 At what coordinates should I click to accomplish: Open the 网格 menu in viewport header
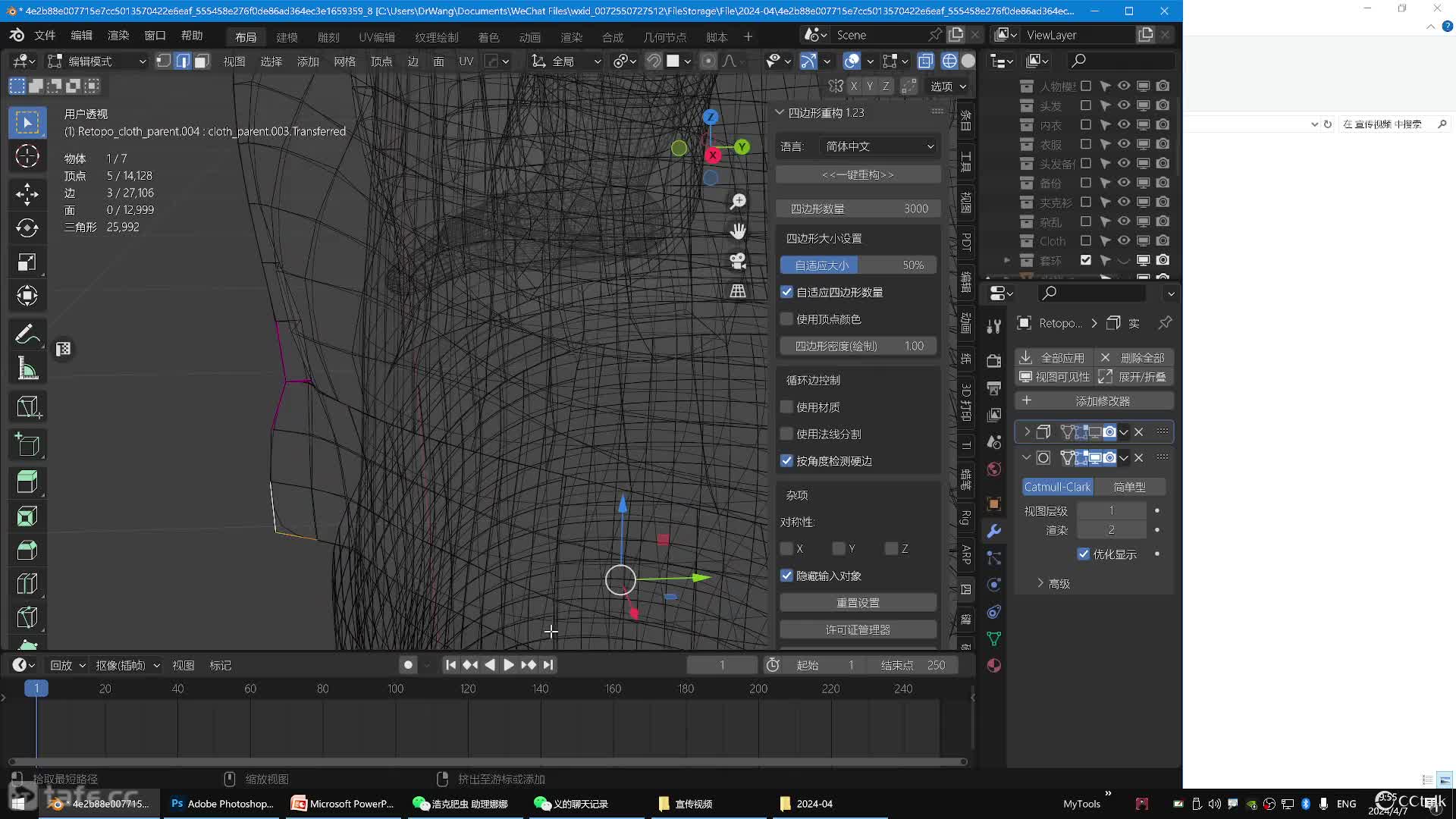tap(344, 61)
